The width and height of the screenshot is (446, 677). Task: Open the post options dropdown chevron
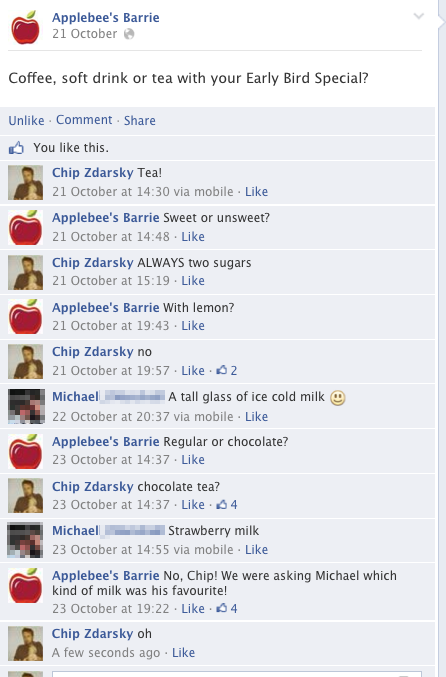(418, 16)
